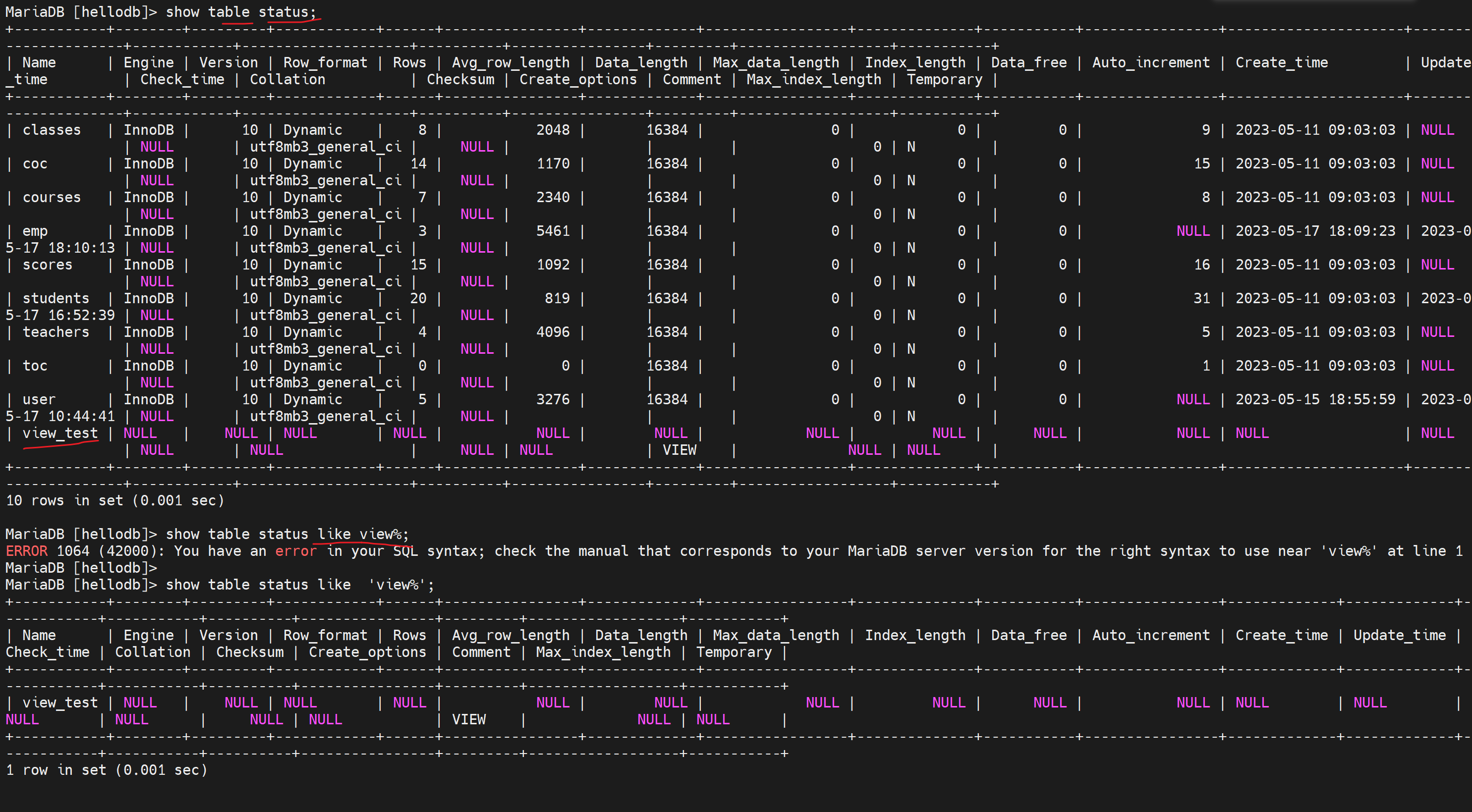
Task: Click the 'coc' table name
Action: [35, 164]
